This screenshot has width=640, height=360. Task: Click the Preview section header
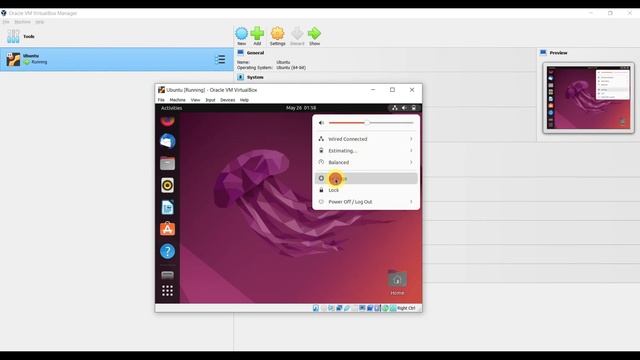point(558,53)
